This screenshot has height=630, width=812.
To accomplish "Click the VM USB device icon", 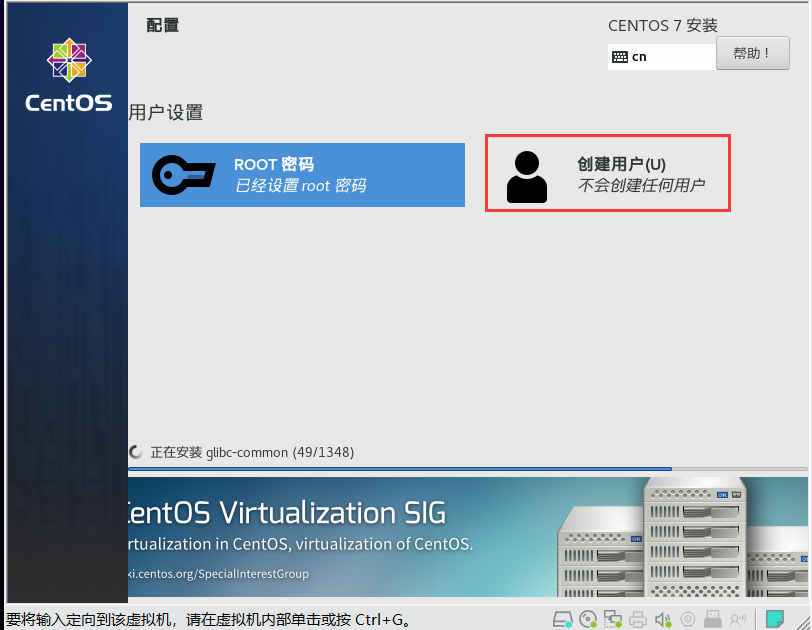I will coord(713,619).
